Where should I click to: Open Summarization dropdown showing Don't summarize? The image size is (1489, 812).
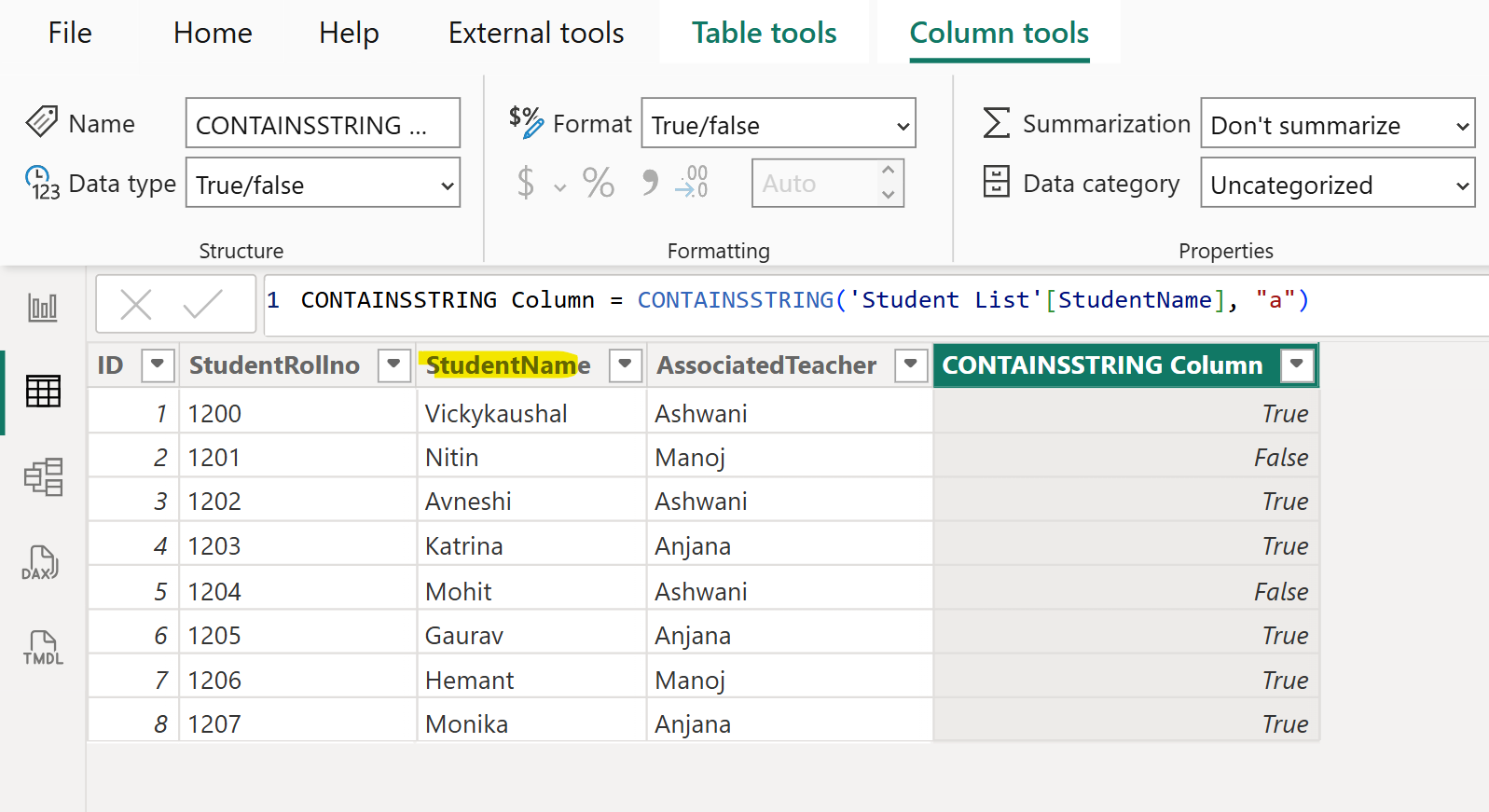[1337, 124]
